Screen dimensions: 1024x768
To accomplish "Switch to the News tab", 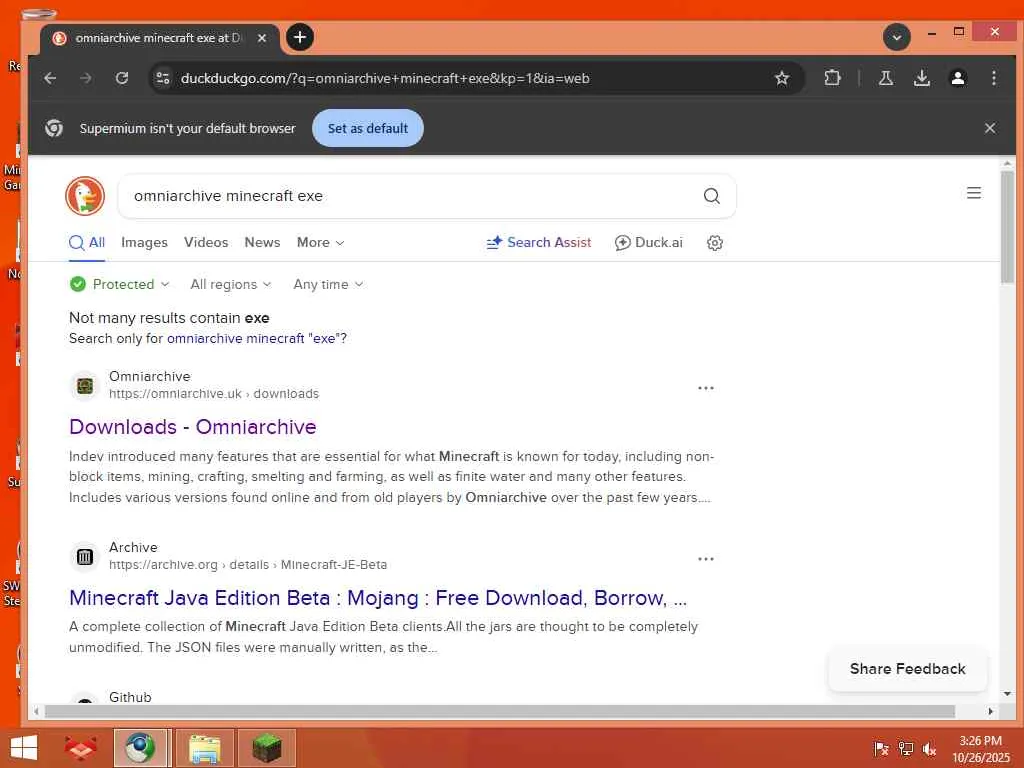I will coord(262,242).
